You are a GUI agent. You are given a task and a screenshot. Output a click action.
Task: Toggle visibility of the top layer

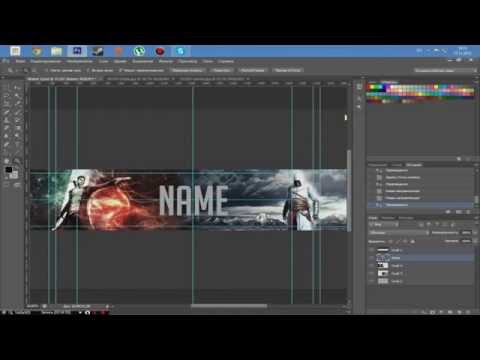coord(371,250)
